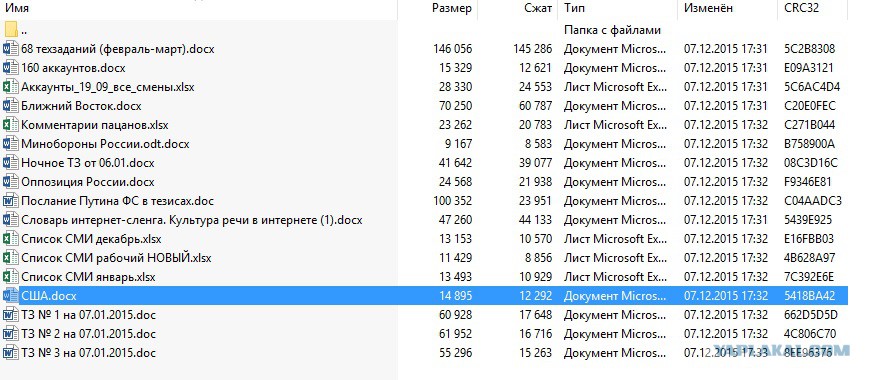The image size is (876, 380).
Task: Click Word icon of 68 техзаданий file
Action: [x=11, y=49]
